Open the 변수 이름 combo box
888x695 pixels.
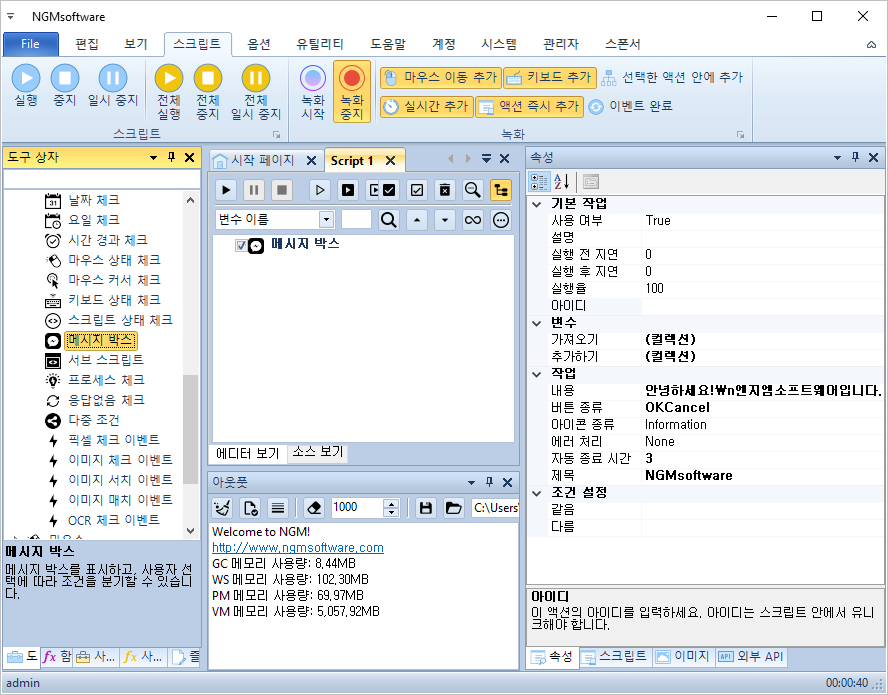point(326,220)
